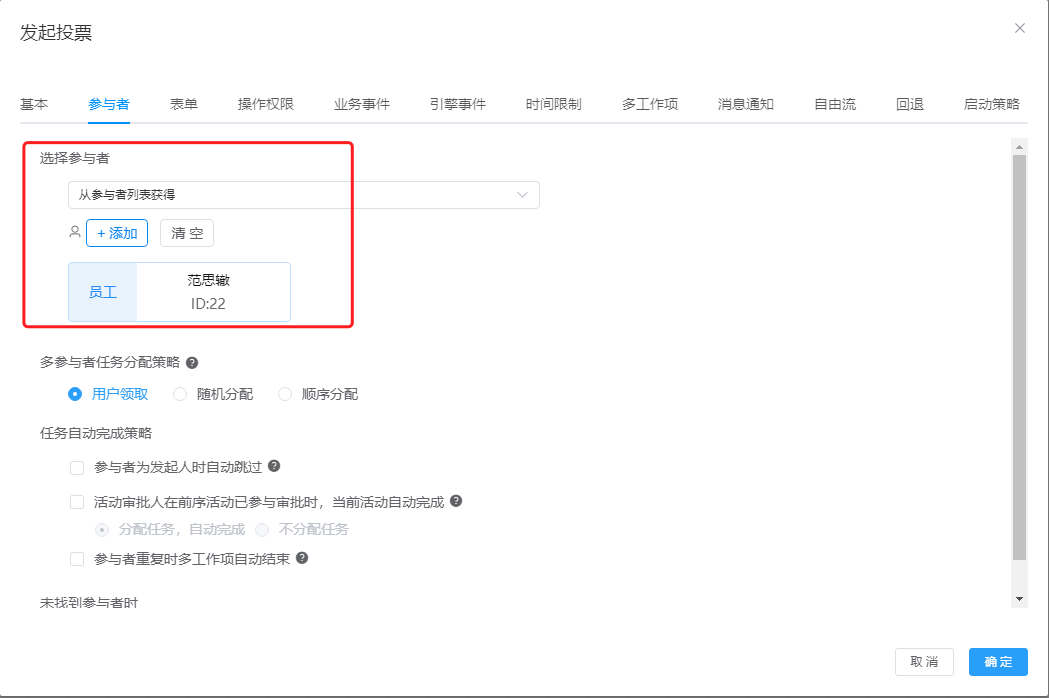Enable 参与者为发起人时自动跳过 checkbox
Viewport: 1049px width, 698px height.
tap(77, 467)
